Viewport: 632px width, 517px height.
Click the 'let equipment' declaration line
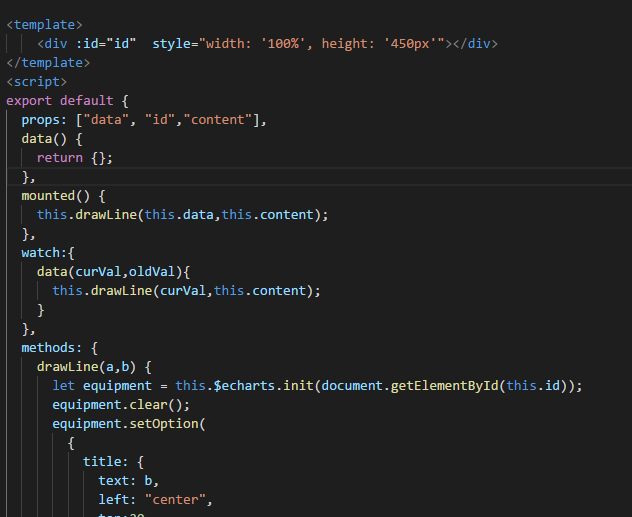(x=317, y=386)
